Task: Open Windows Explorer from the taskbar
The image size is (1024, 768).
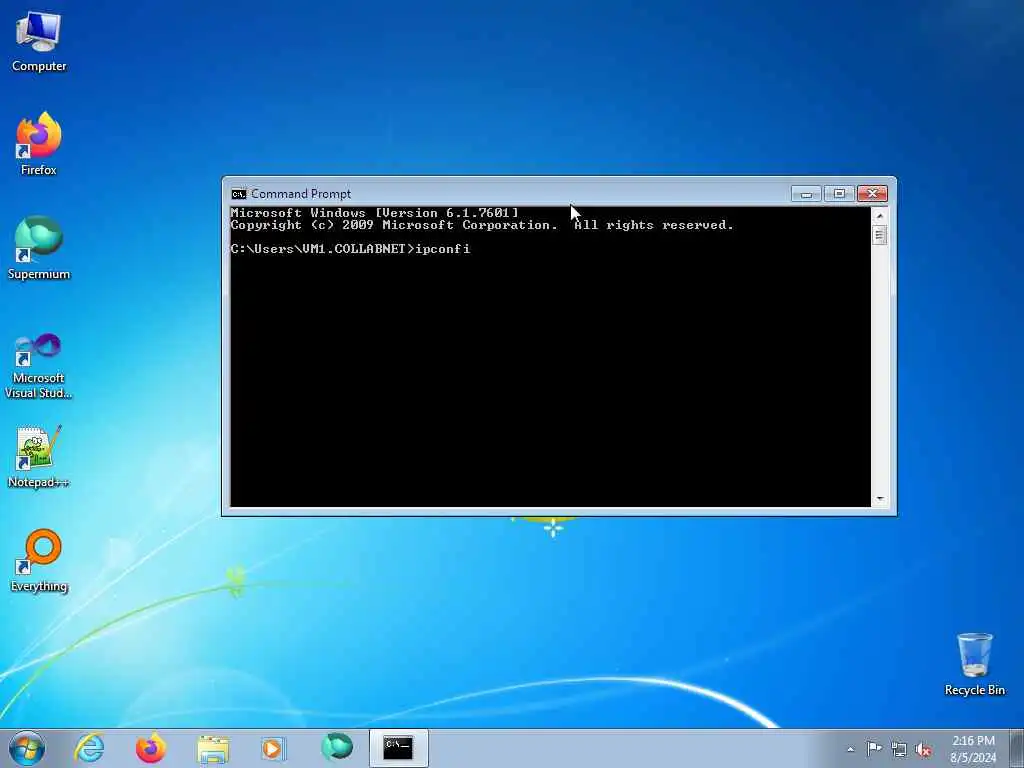Action: click(213, 748)
